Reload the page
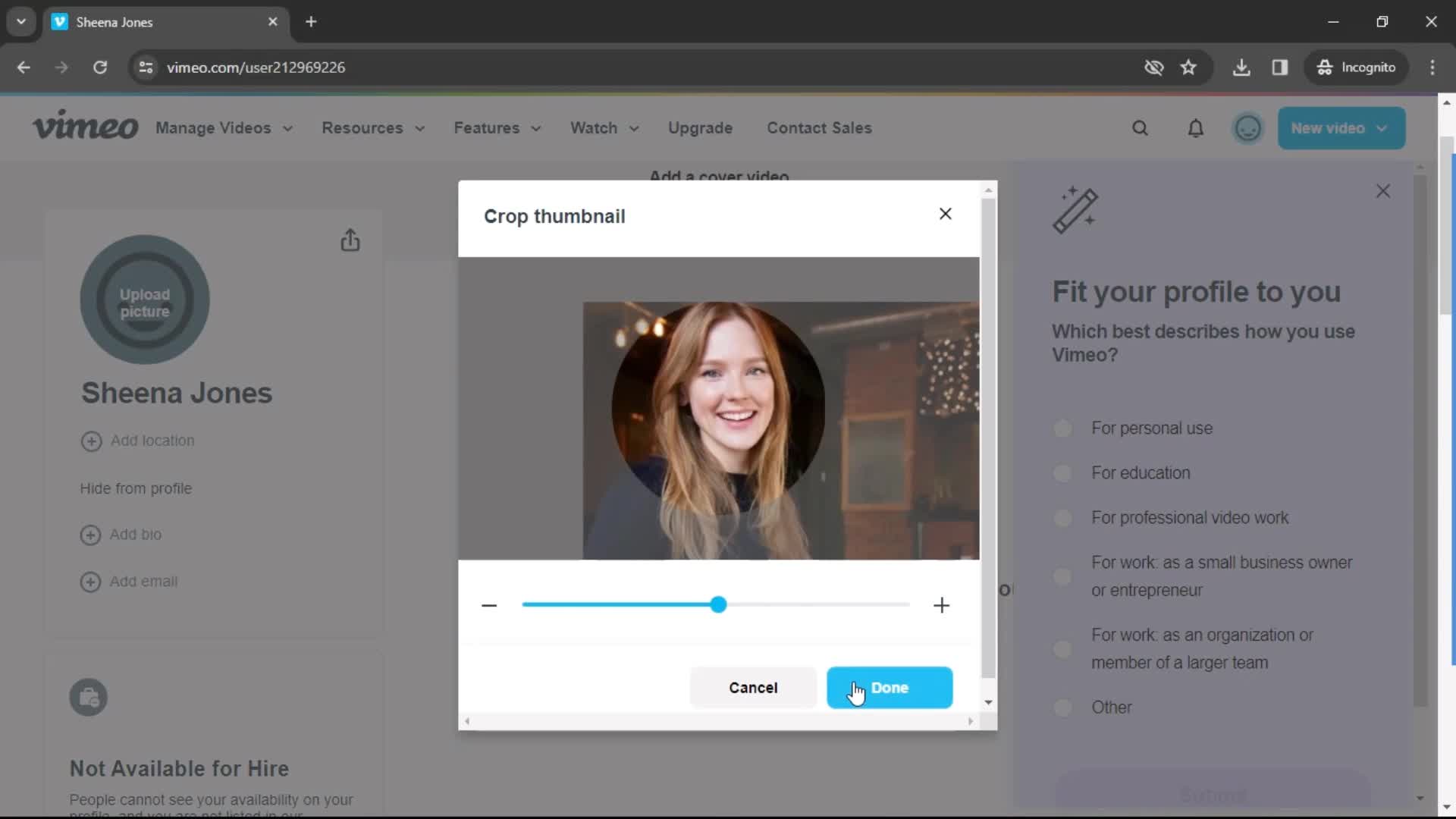 click(x=100, y=67)
